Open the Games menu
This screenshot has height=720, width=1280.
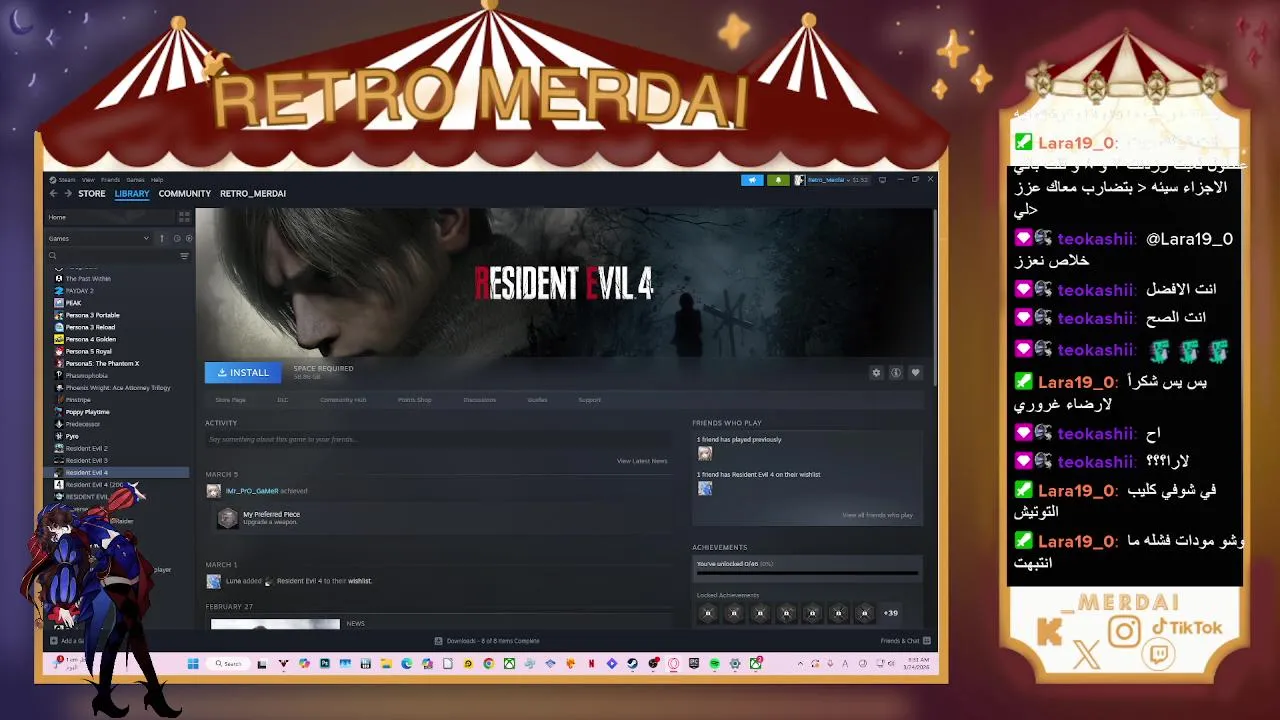coord(135,180)
